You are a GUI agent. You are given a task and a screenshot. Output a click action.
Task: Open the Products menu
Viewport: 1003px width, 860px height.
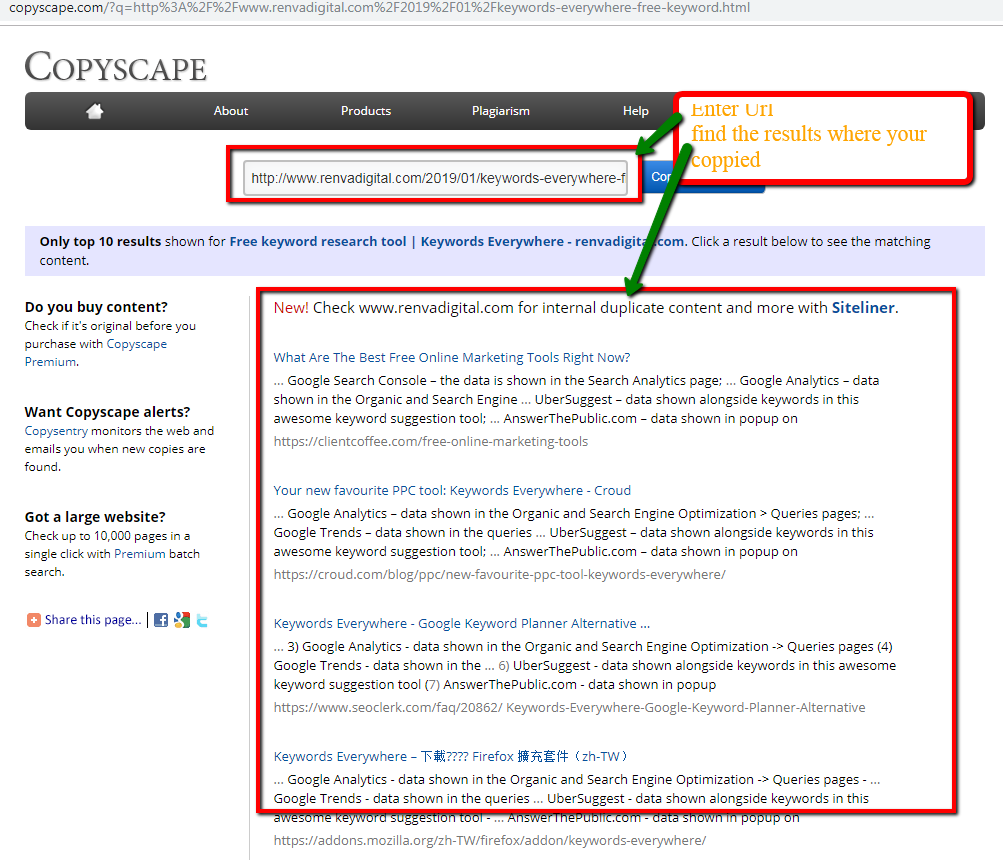[x=365, y=111]
